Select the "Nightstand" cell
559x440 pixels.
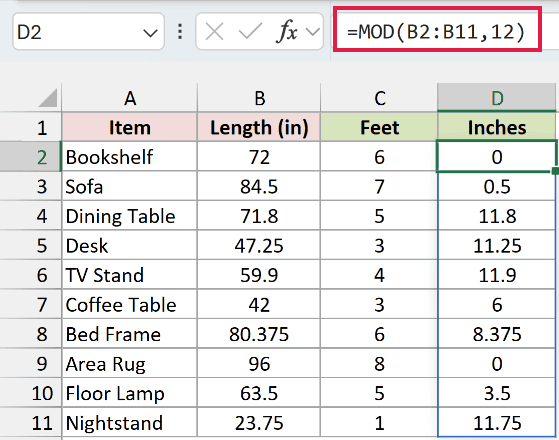129,423
